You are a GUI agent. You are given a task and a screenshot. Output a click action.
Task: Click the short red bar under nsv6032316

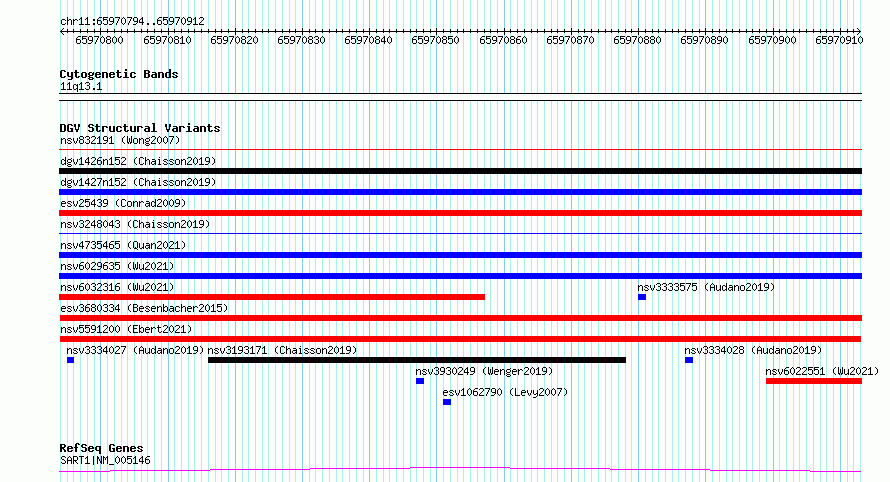tap(272, 297)
